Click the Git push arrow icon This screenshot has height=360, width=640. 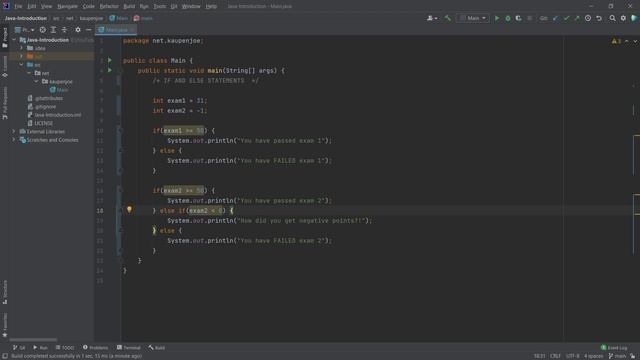pos(577,18)
